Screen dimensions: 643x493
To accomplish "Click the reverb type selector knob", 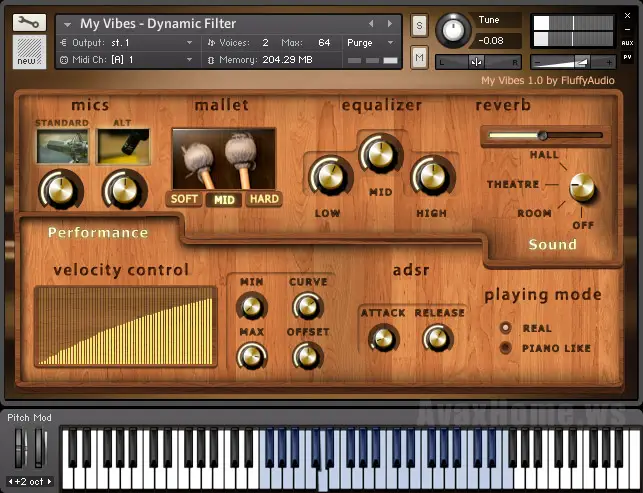I will tap(582, 187).
